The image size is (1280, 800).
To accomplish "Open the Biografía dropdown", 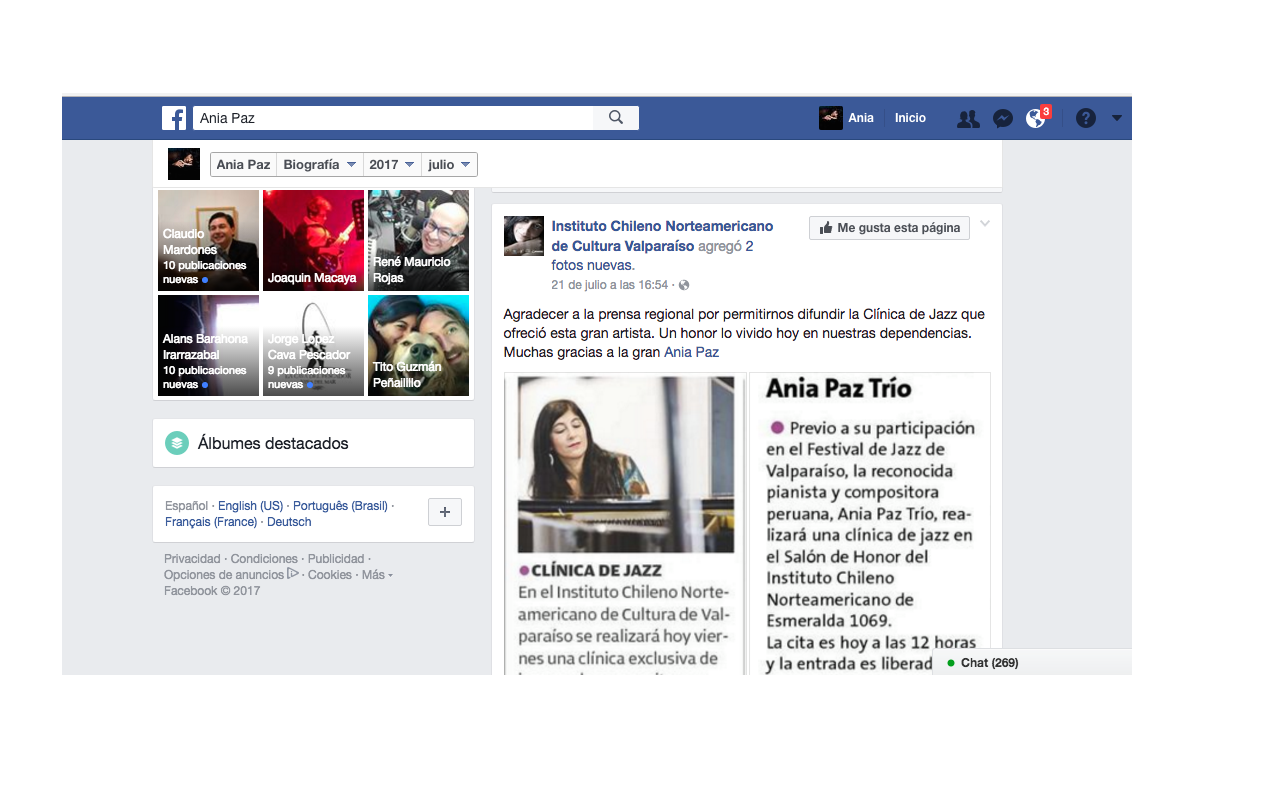I will click(320, 165).
